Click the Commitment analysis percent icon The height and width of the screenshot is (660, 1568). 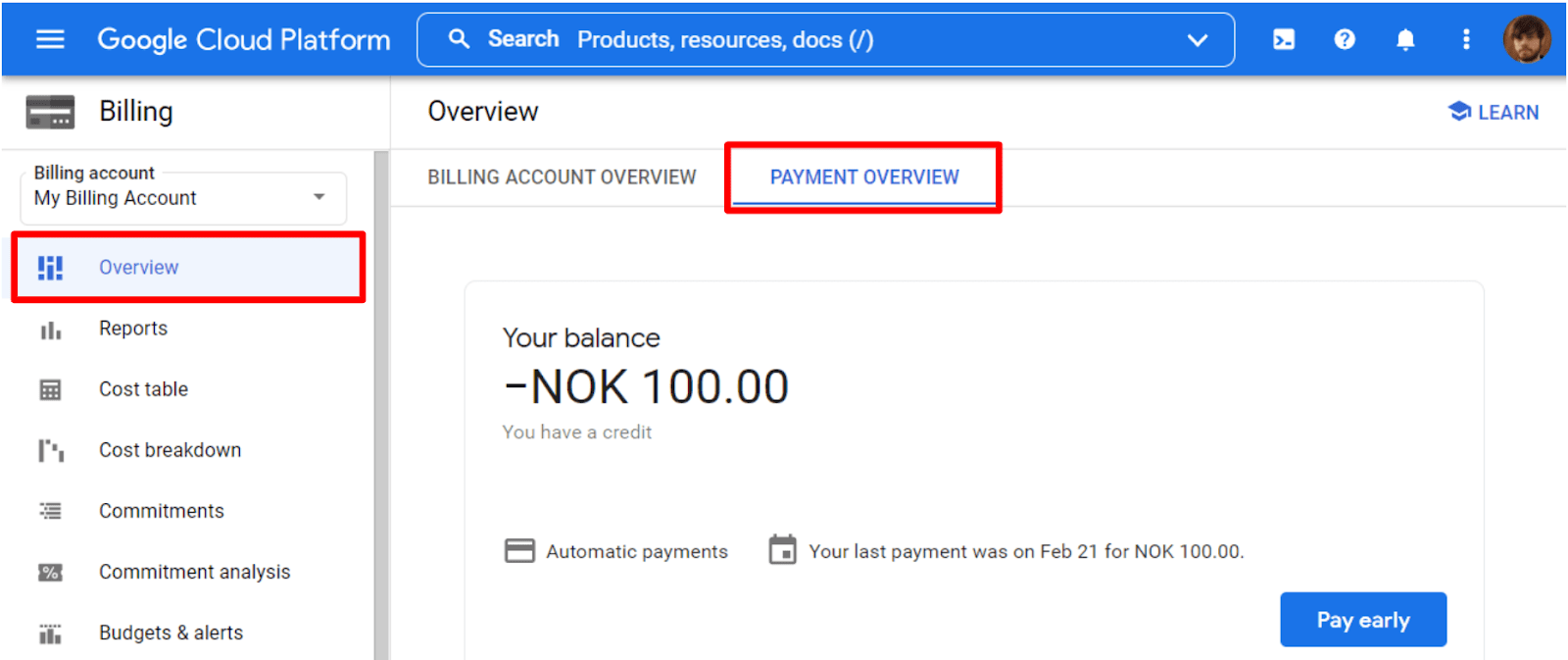(50, 573)
